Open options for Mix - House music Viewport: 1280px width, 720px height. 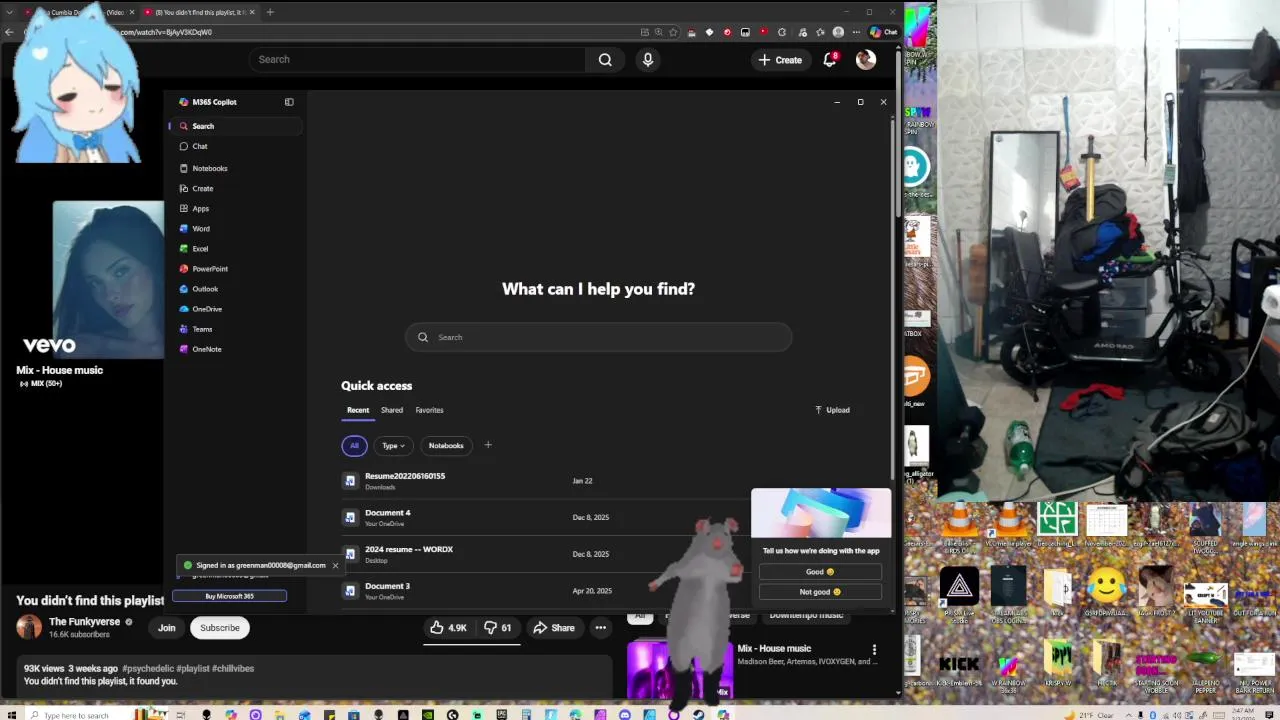pos(874,650)
